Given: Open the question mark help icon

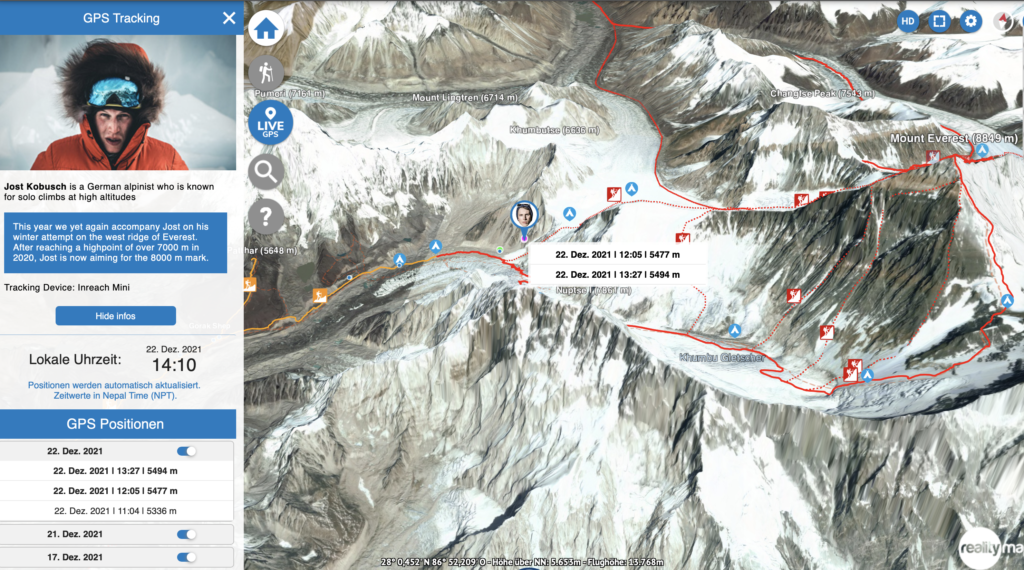Looking at the screenshot, I should pos(266,216).
